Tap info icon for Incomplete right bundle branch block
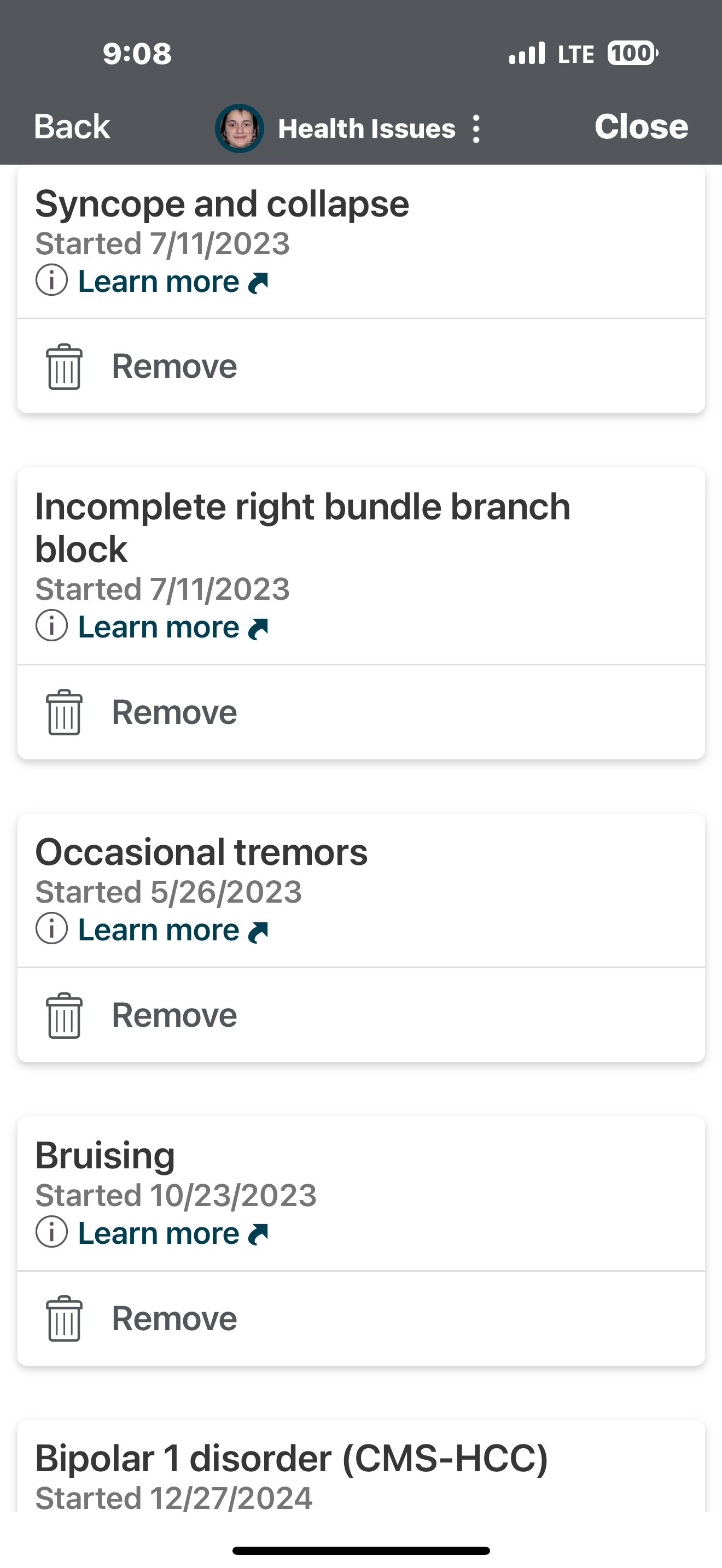Screen dimensions: 722x1568 52,627
